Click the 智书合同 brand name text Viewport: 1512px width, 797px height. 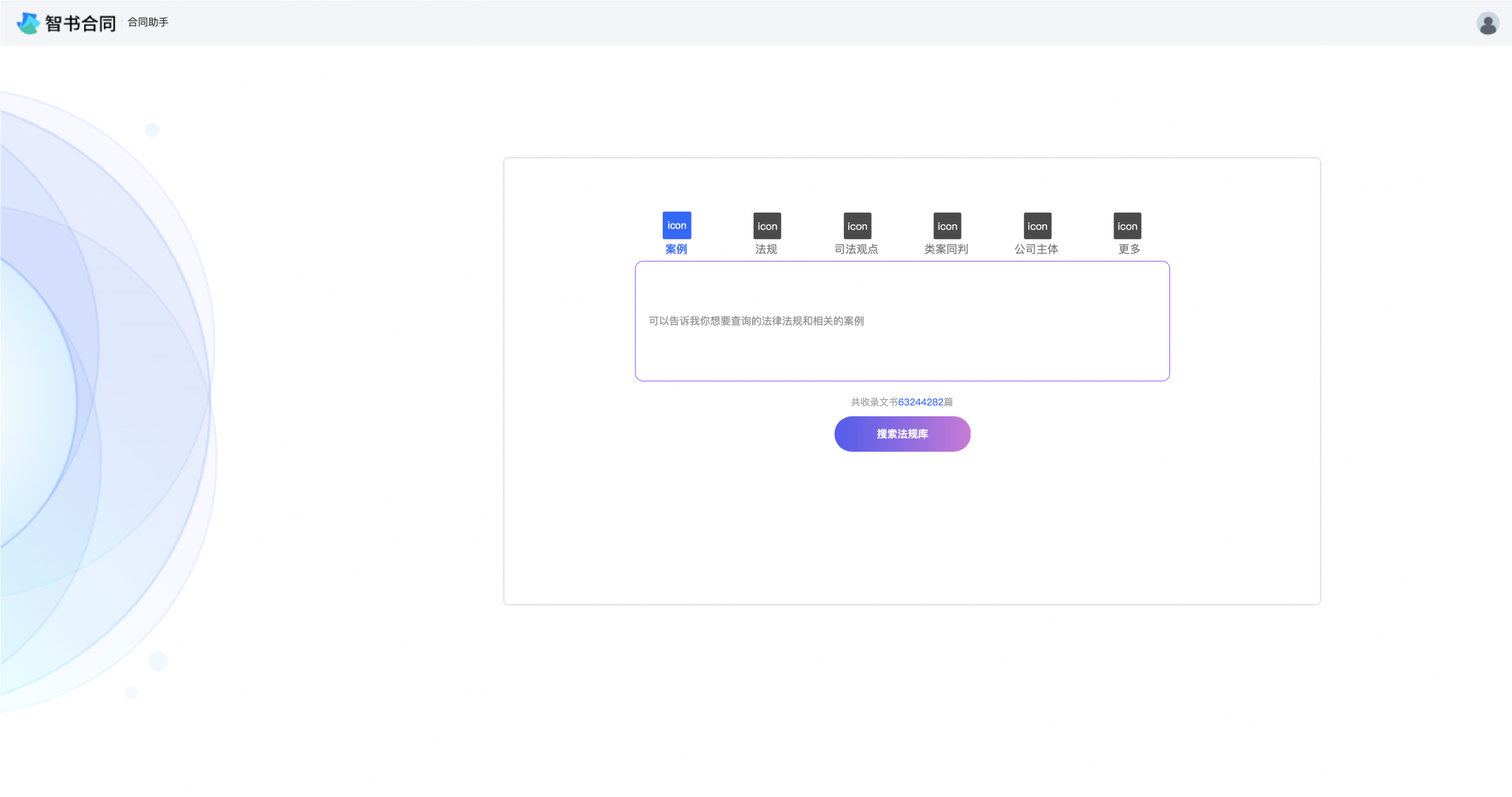coord(80,24)
